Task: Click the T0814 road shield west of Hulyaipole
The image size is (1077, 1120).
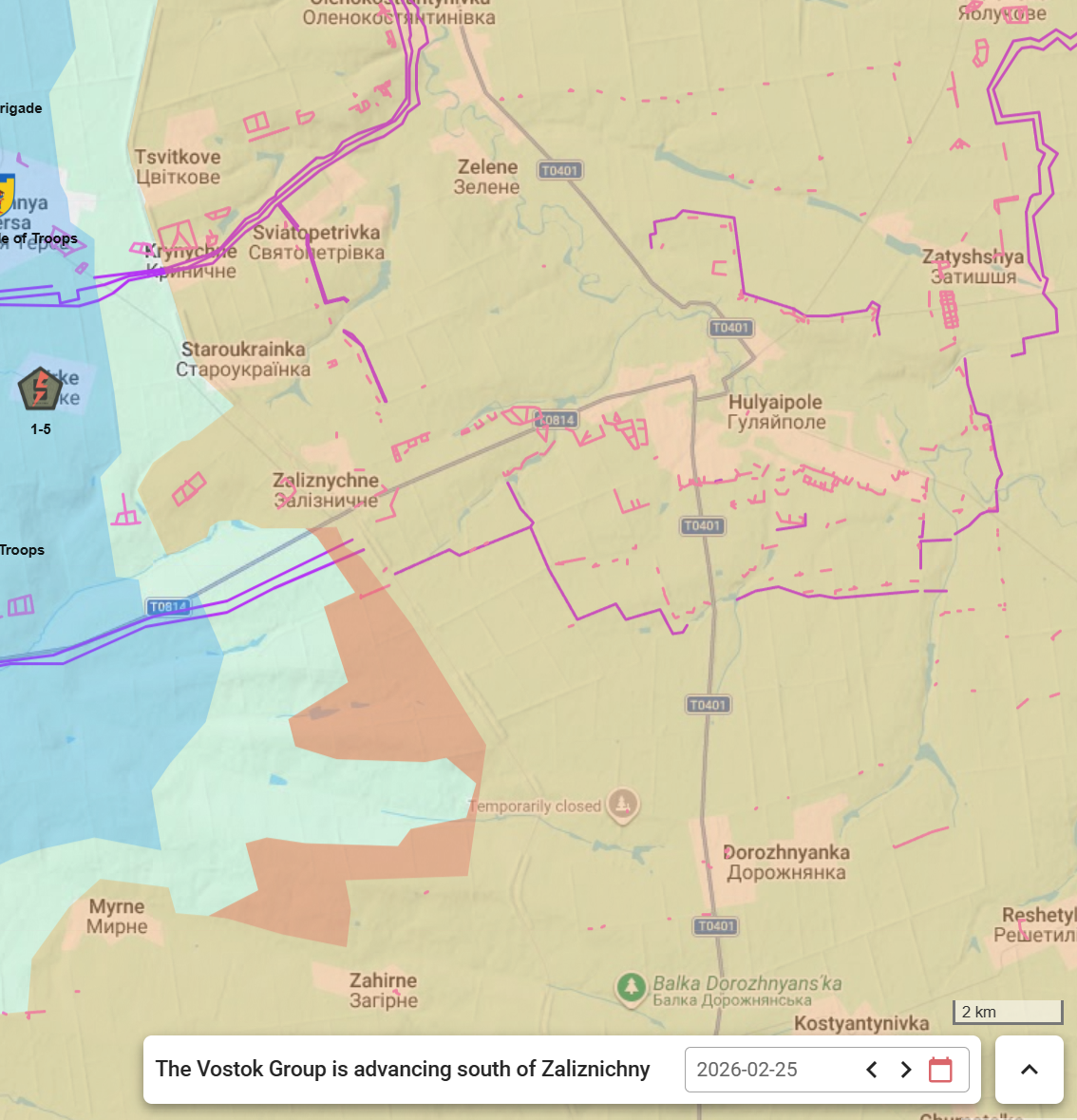Action: point(557,419)
